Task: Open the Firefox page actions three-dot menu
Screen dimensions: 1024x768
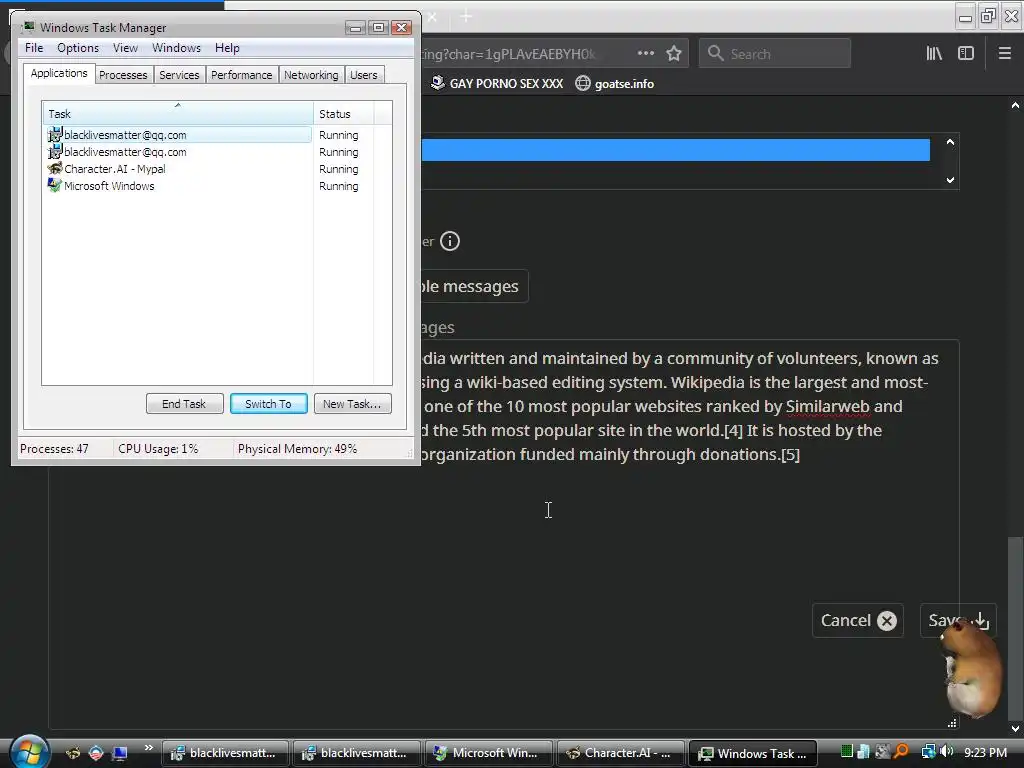Action: pyautogui.click(x=645, y=54)
